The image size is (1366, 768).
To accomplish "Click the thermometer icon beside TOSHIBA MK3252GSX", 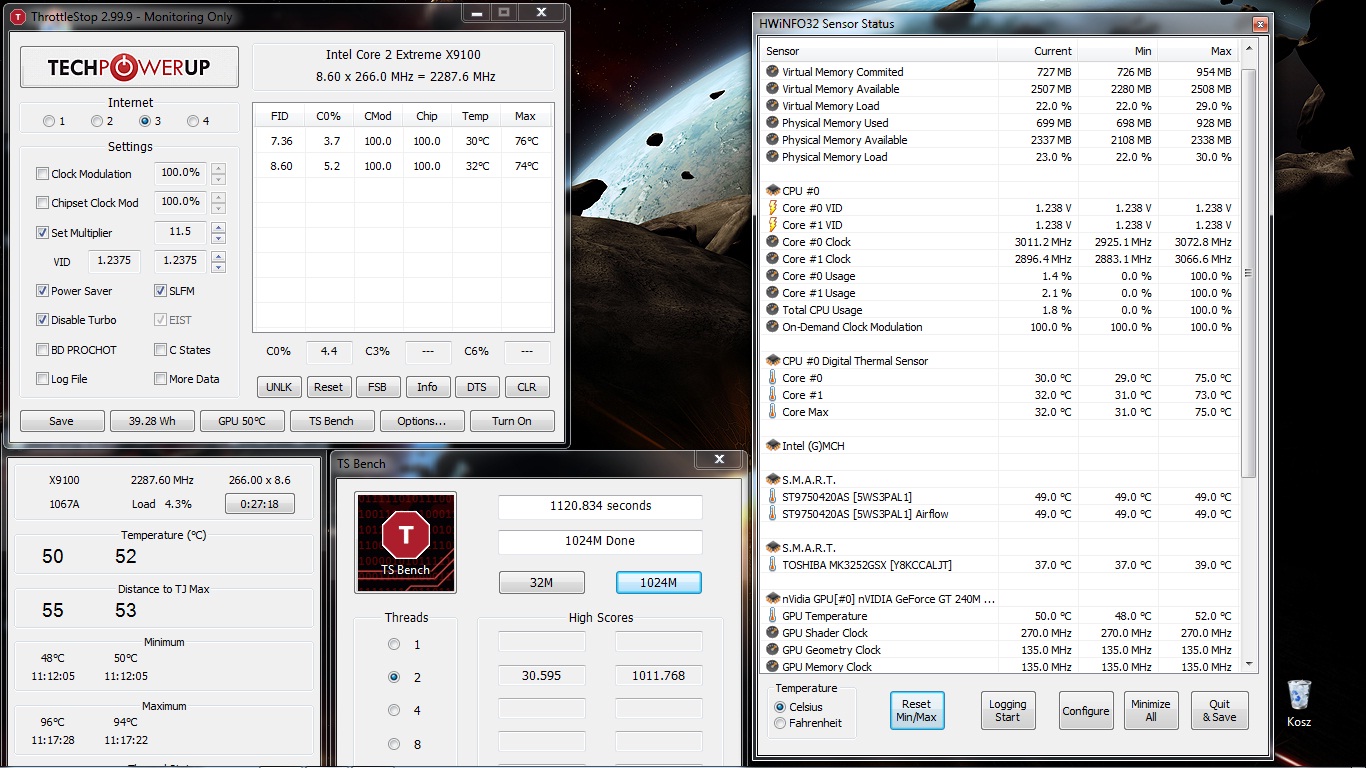I will click(x=772, y=565).
